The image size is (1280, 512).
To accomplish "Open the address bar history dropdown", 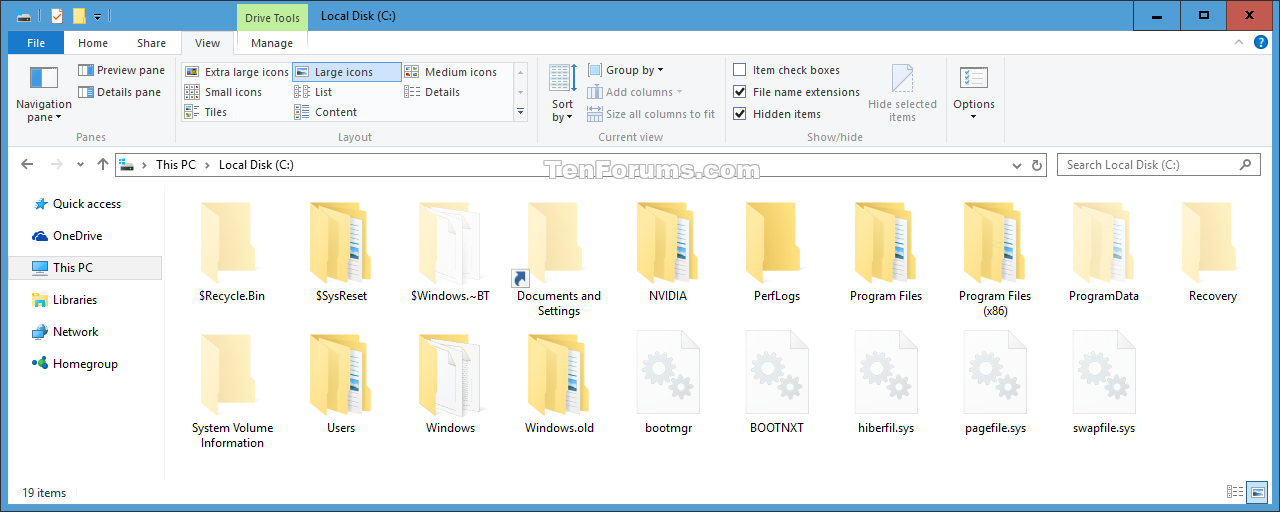I will pyautogui.click(x=1018, y=165).
